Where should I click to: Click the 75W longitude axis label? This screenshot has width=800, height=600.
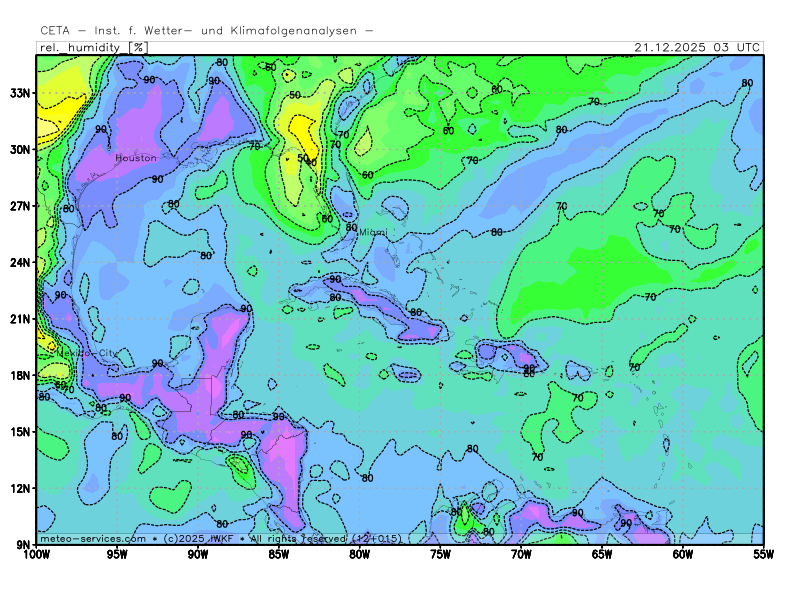pyautogui.click(x=440, y=554)
